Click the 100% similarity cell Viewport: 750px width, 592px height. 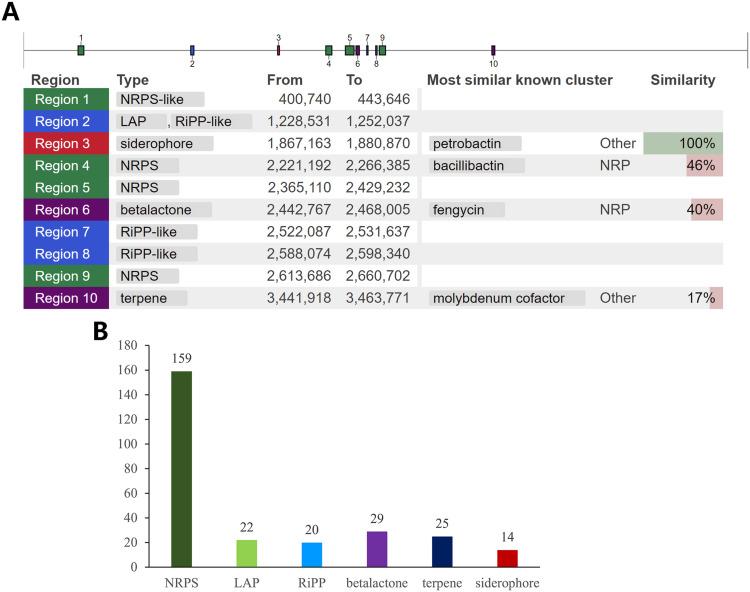coord(683,143)
